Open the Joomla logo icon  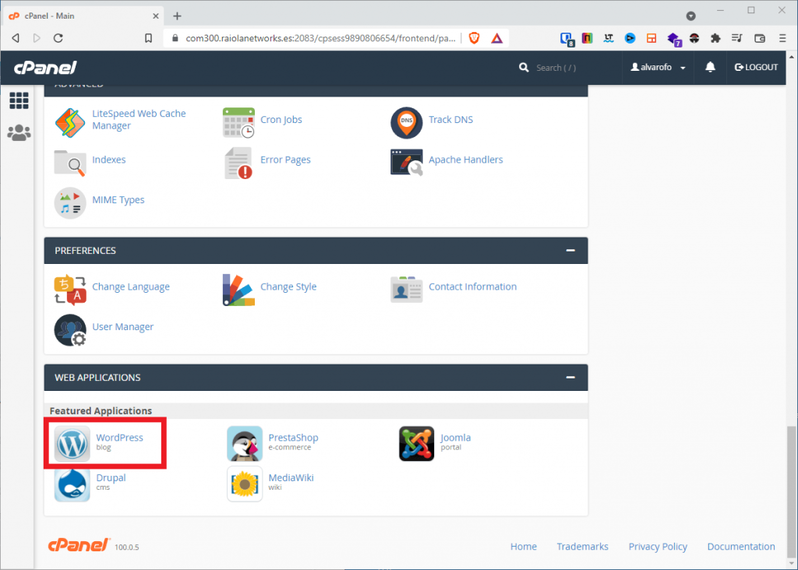[417, 444]
